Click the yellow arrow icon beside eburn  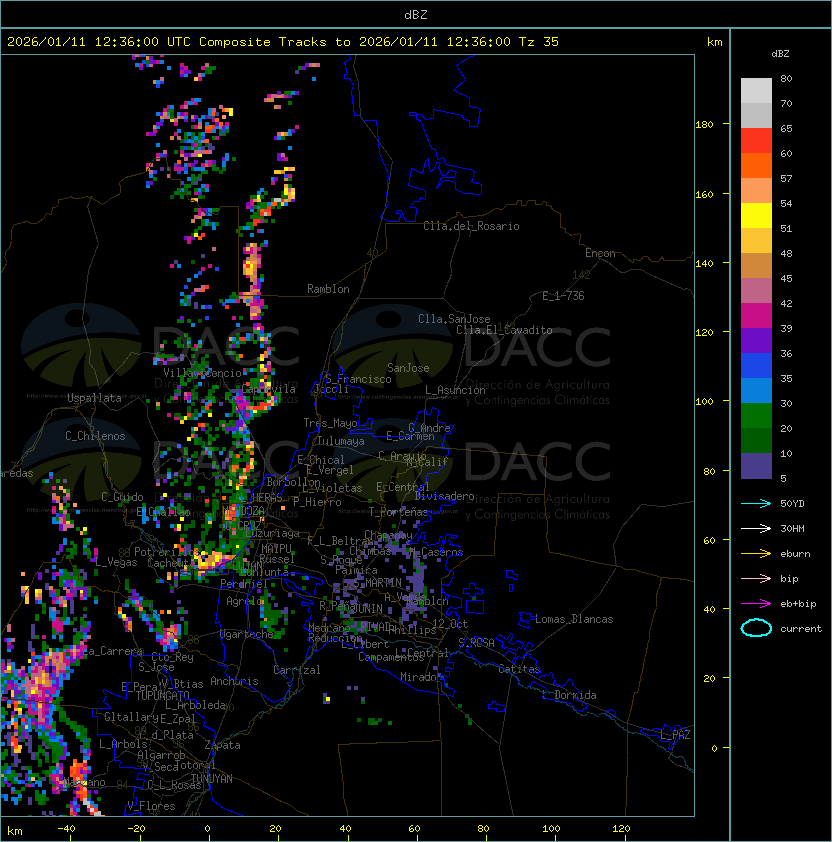(756, 553)
